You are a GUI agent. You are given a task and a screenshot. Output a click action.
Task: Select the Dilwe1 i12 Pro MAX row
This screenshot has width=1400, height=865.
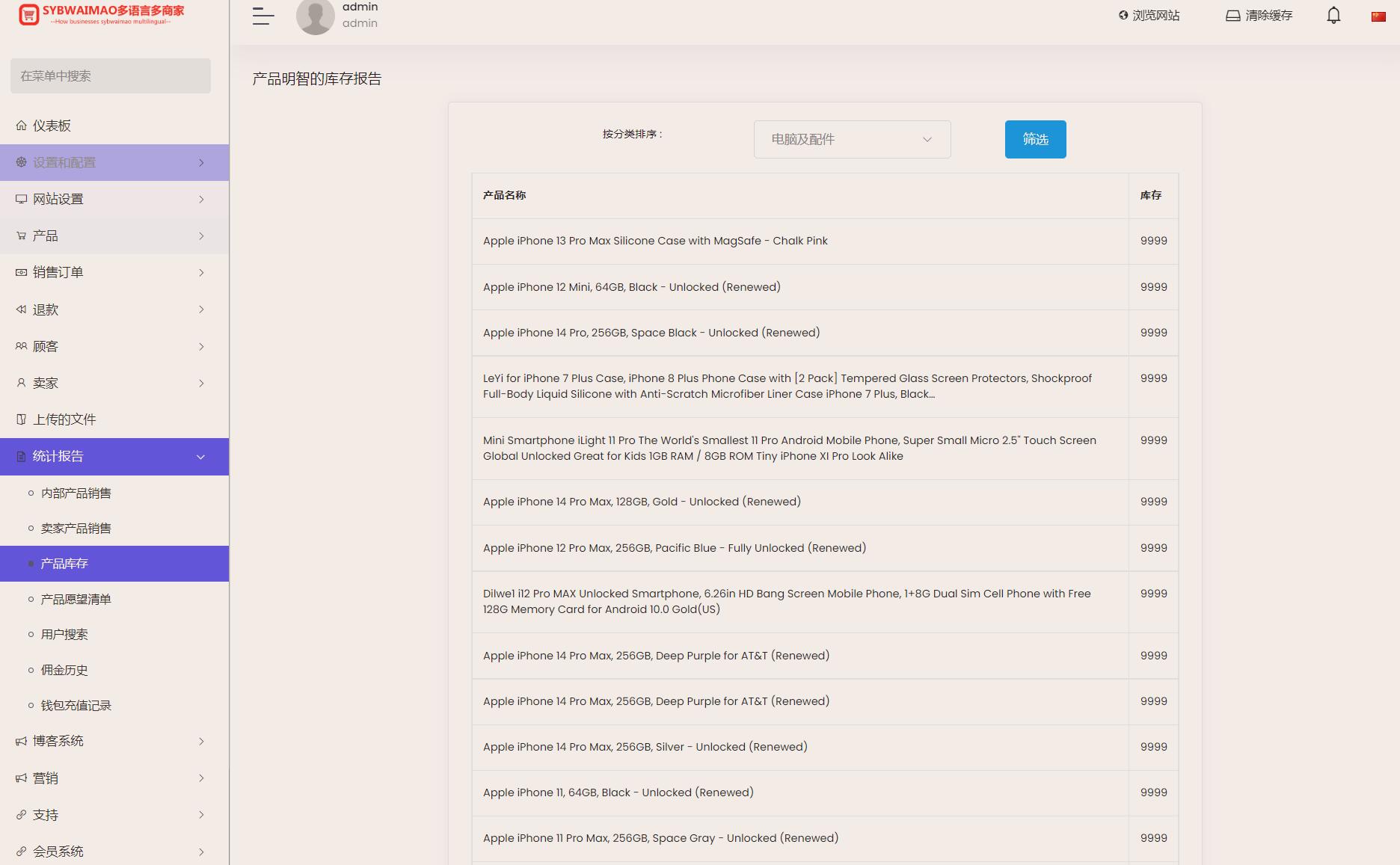pyautogui.click(x=825, y=602)
